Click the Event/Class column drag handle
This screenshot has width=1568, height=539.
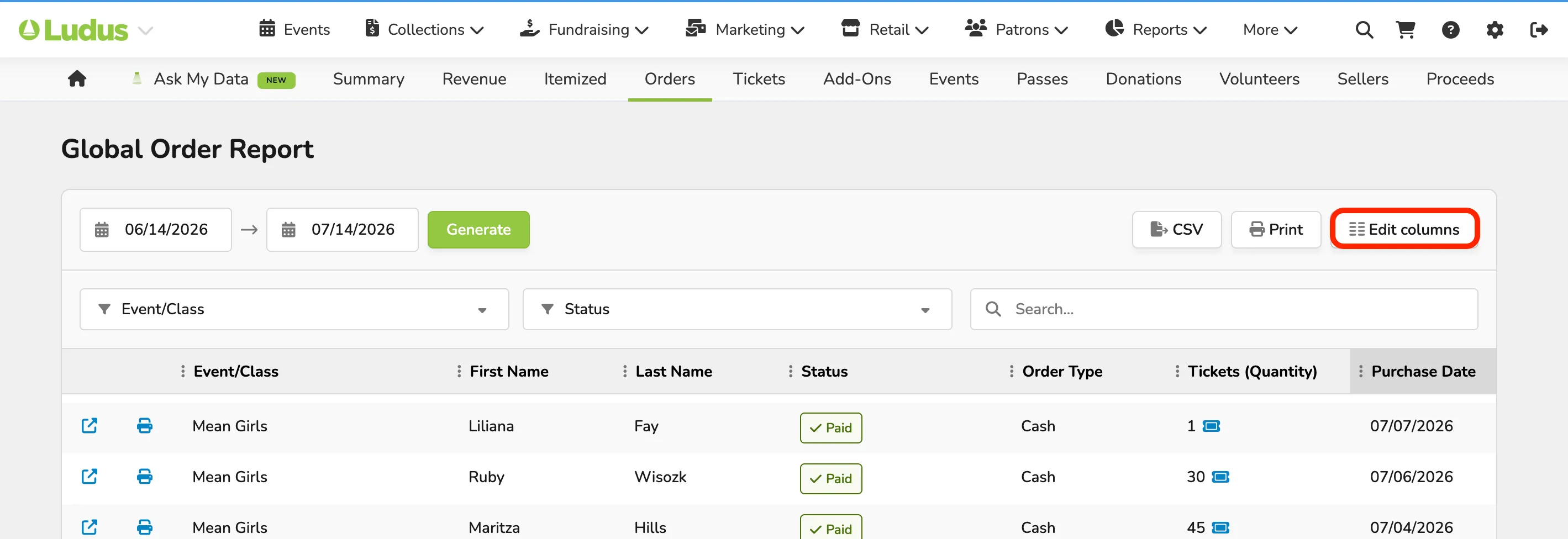tap(183, 371)
